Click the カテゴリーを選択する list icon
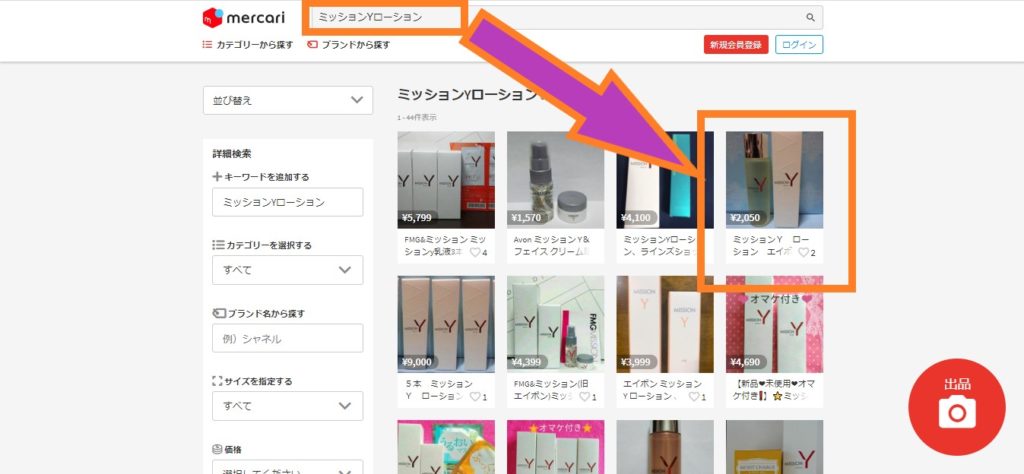The width and height of the screenshot is (1024, 474). click(218, 245)
